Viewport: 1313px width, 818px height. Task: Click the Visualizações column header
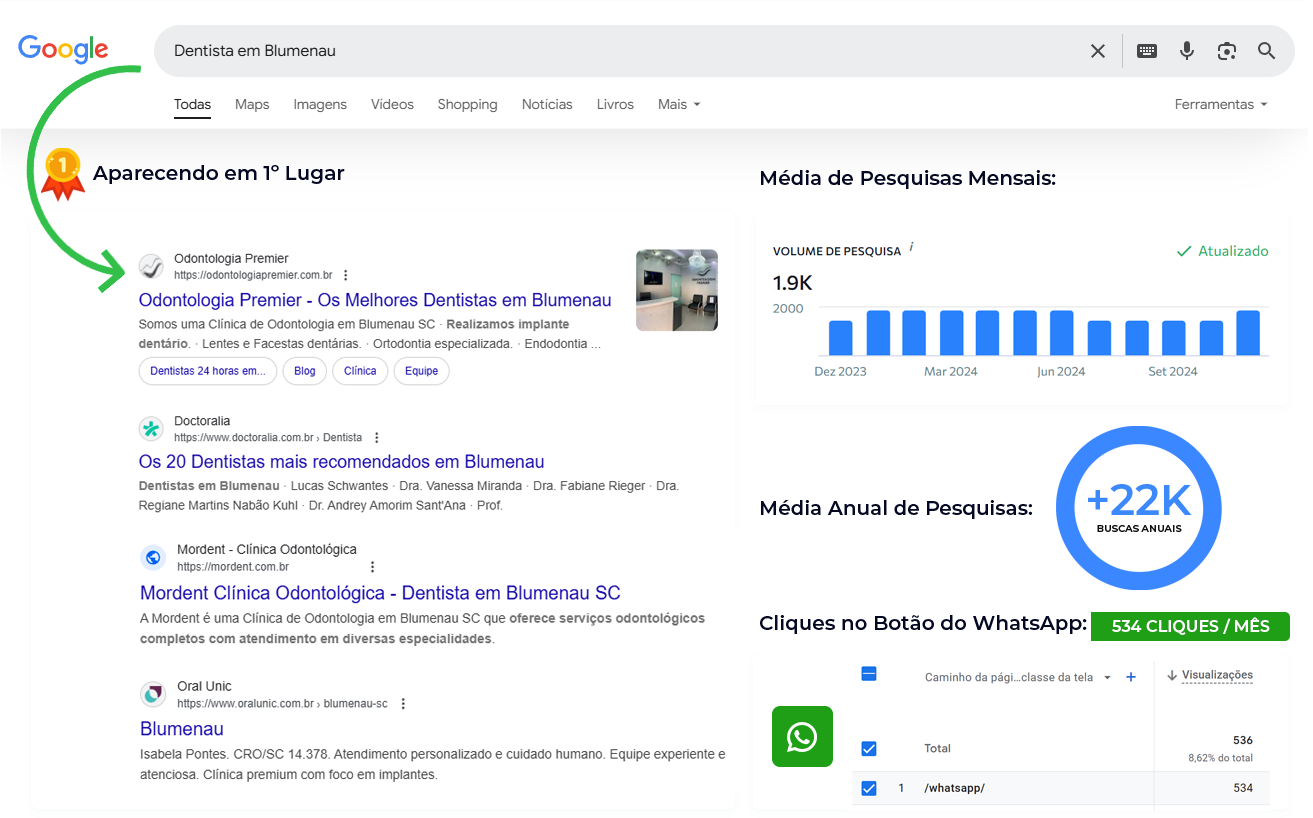click(x=1217, y=676)
